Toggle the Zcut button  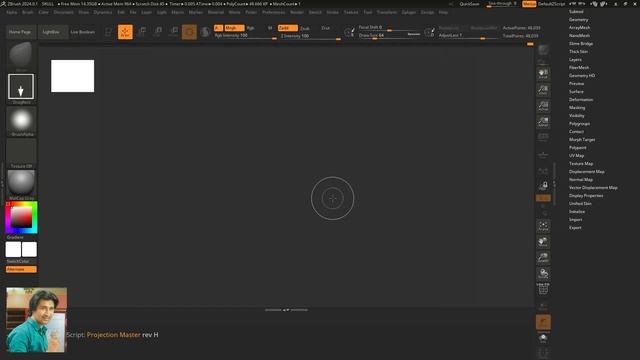click(x=325, y=28)
